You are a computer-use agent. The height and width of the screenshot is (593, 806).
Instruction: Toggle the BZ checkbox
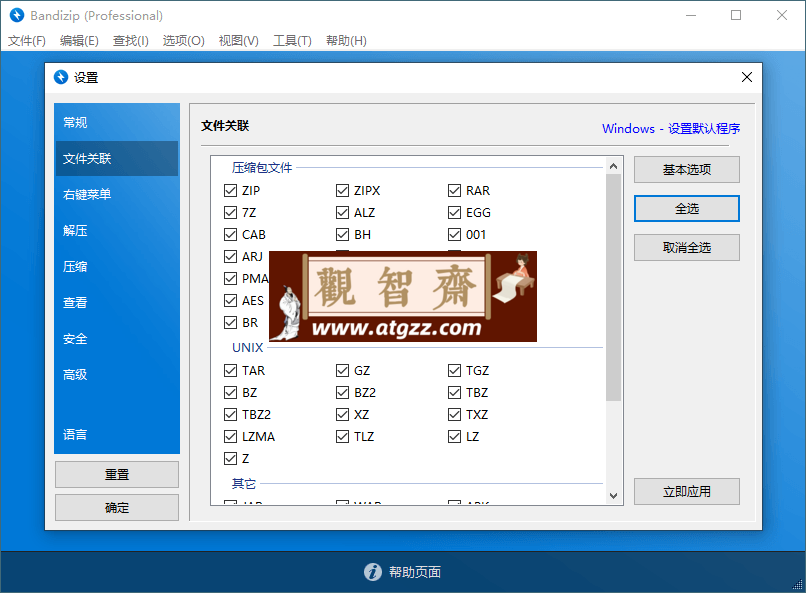point(230,393)
